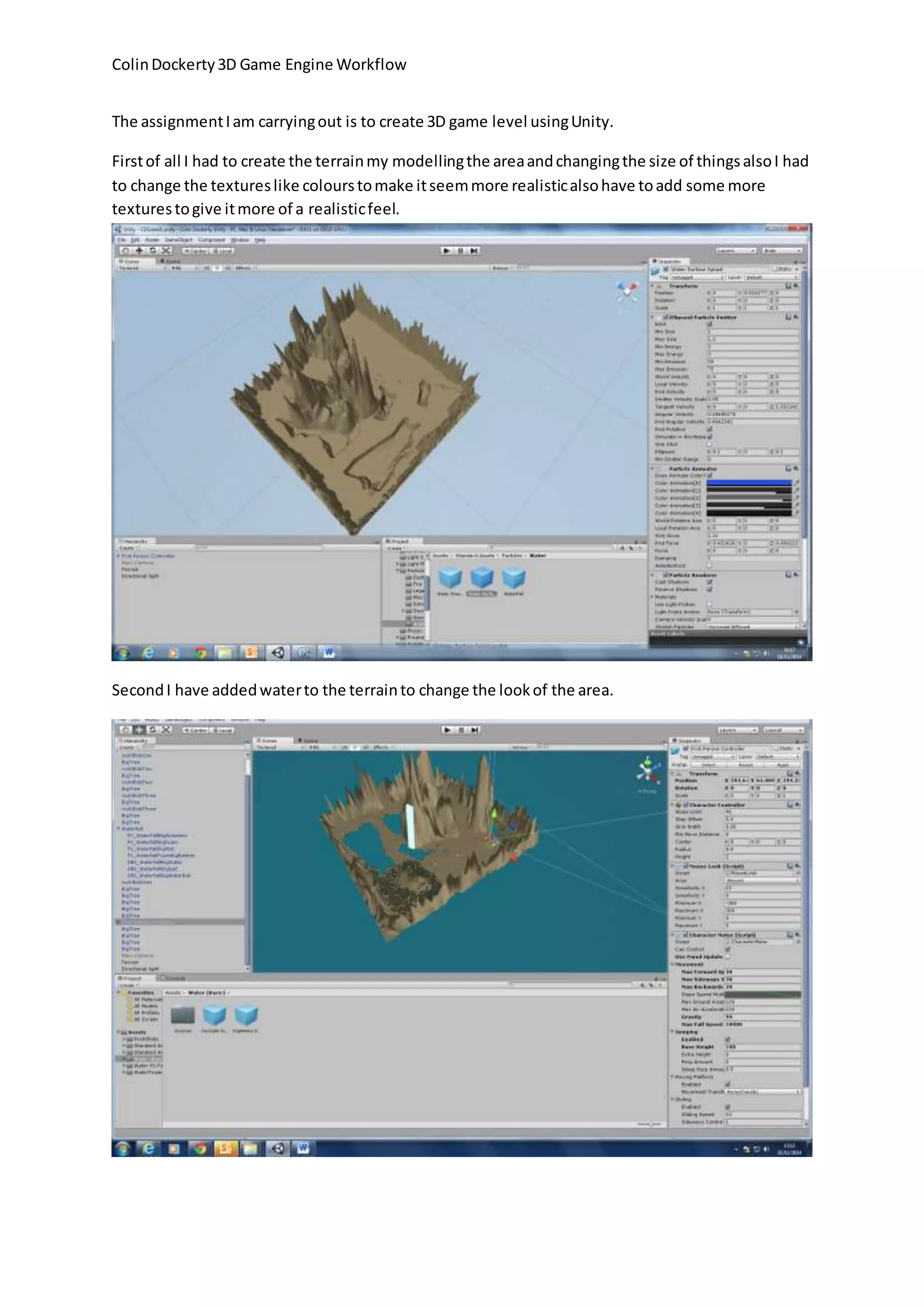Open Layers dropdown in first Unity screenshot
This screenshot has width=924, height=1307.
(736, 250)
